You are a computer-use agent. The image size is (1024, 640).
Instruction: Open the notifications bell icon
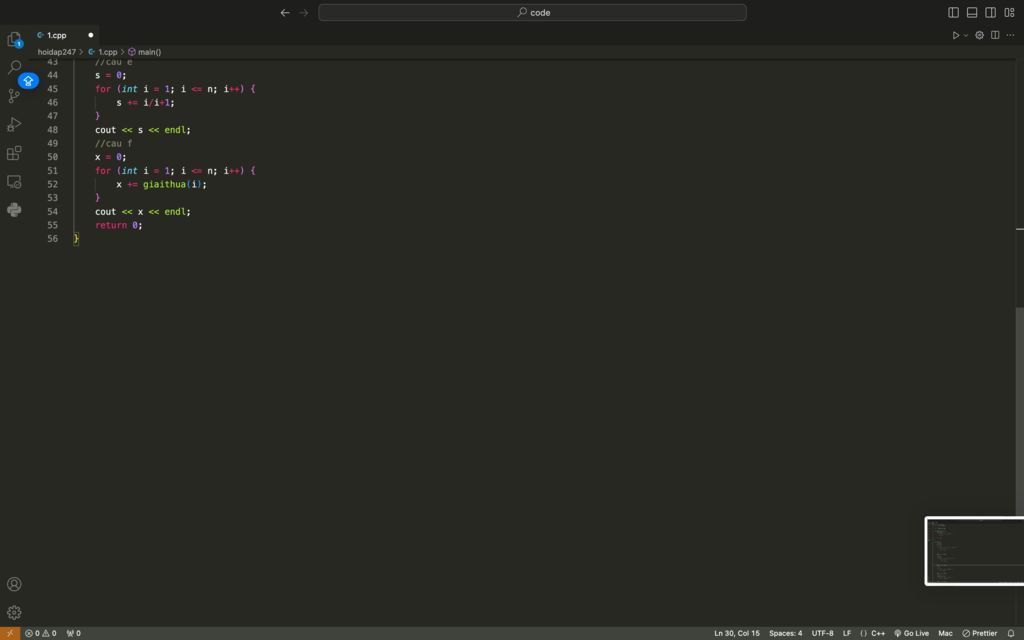click(1011, 633)
